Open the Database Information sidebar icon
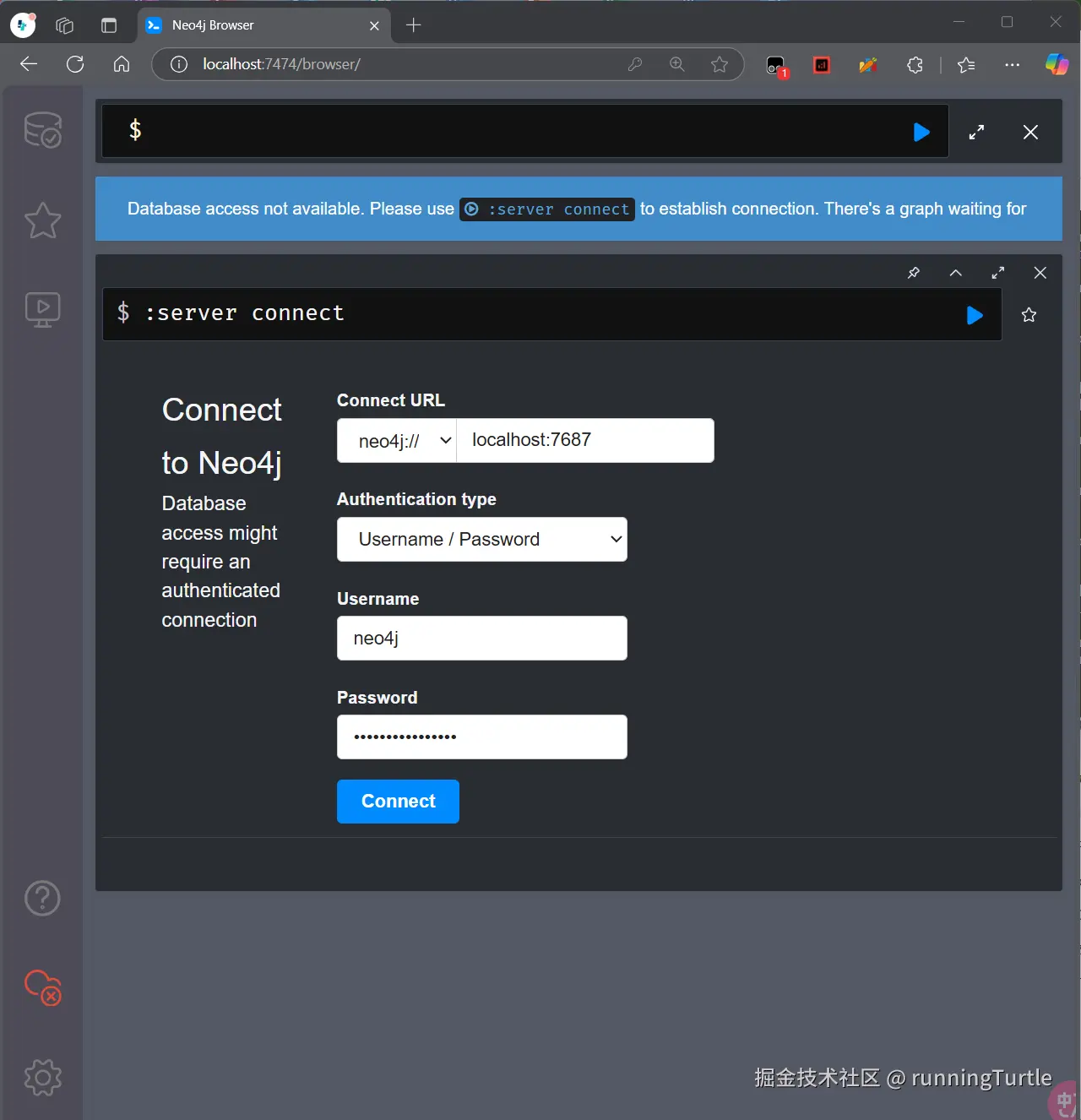Screen dimensions: 1081x1120 pyautogui.click(x=42, y=130)
